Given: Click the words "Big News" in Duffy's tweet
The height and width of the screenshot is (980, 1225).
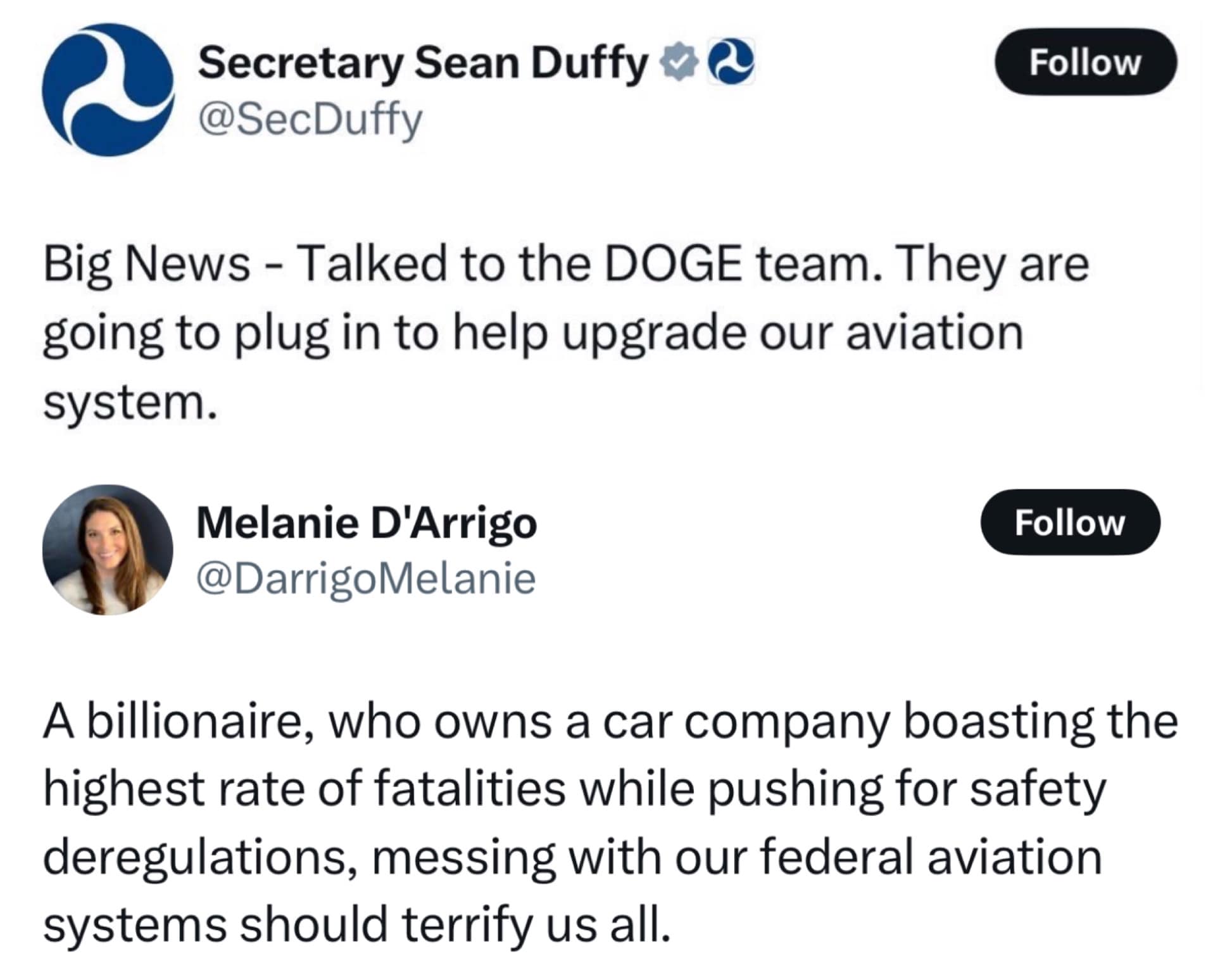Looking at the screenshot, I should point(147,264).
